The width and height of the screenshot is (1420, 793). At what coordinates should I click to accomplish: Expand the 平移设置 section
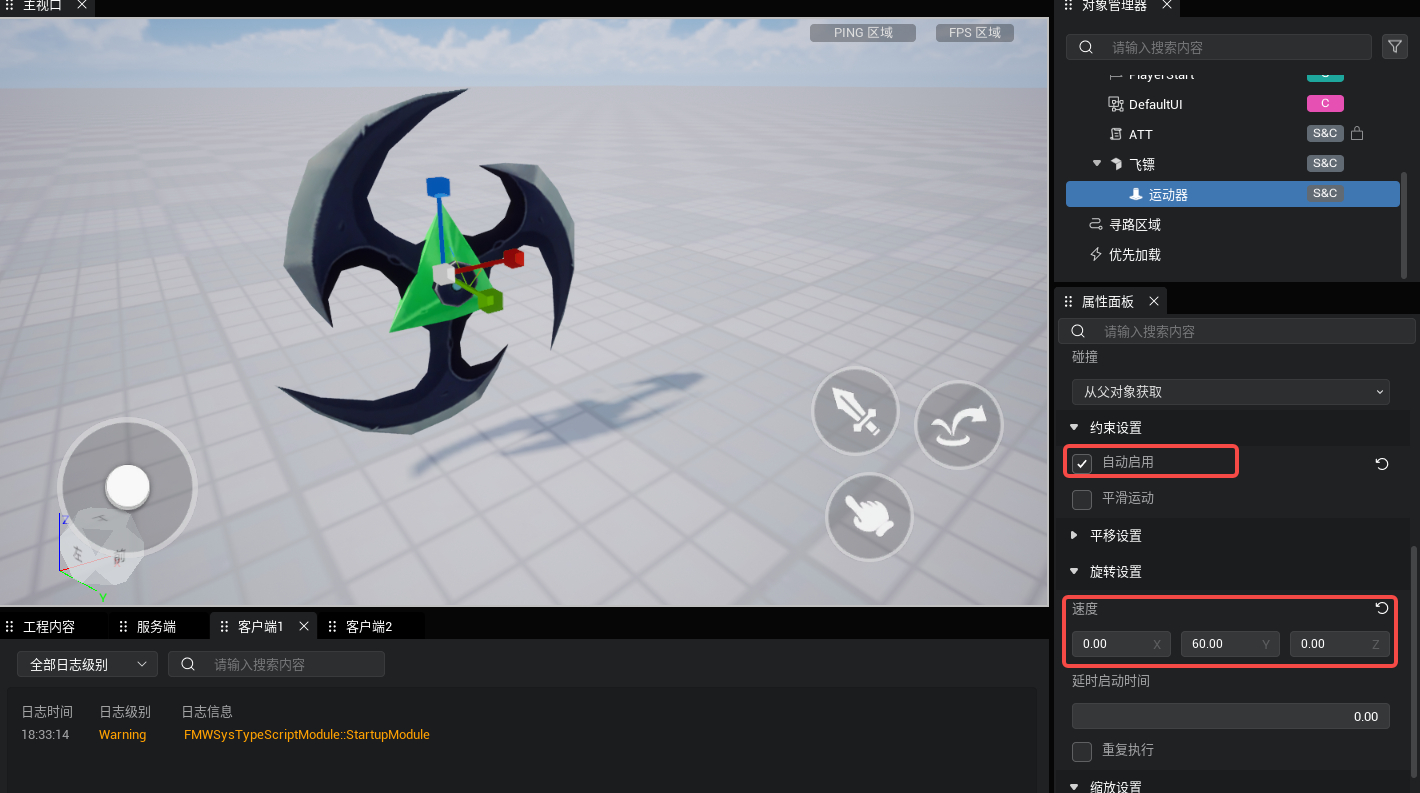point(1074,535)
